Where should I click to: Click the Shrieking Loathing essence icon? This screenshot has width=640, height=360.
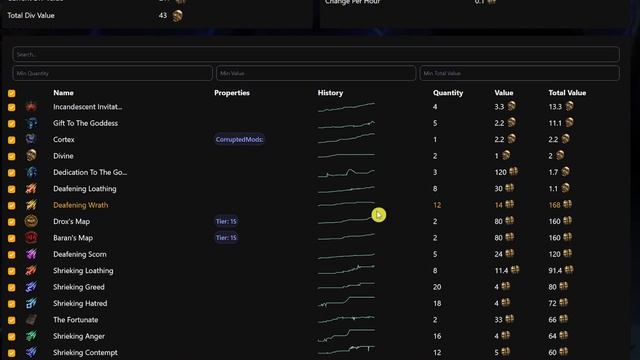[x=31, y=270]
